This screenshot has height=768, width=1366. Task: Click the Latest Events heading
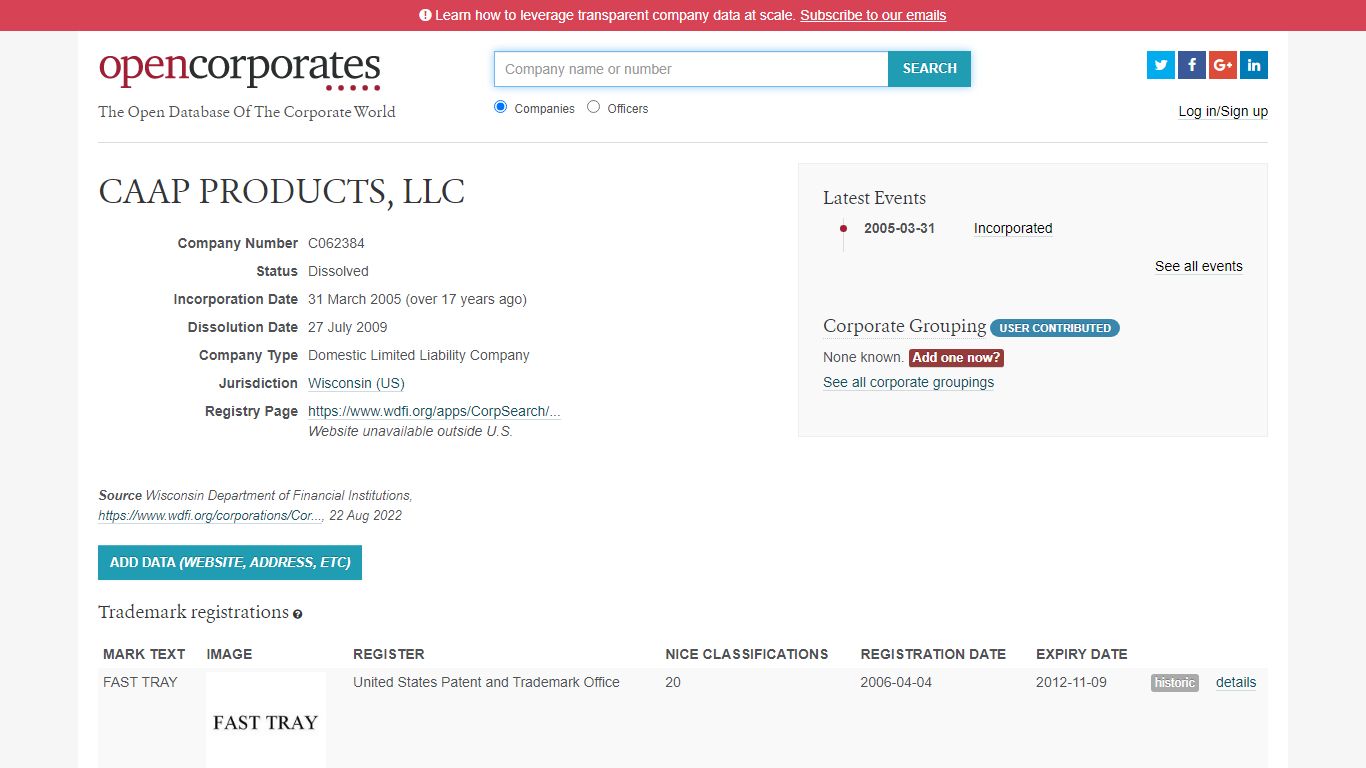click(874, 198)
